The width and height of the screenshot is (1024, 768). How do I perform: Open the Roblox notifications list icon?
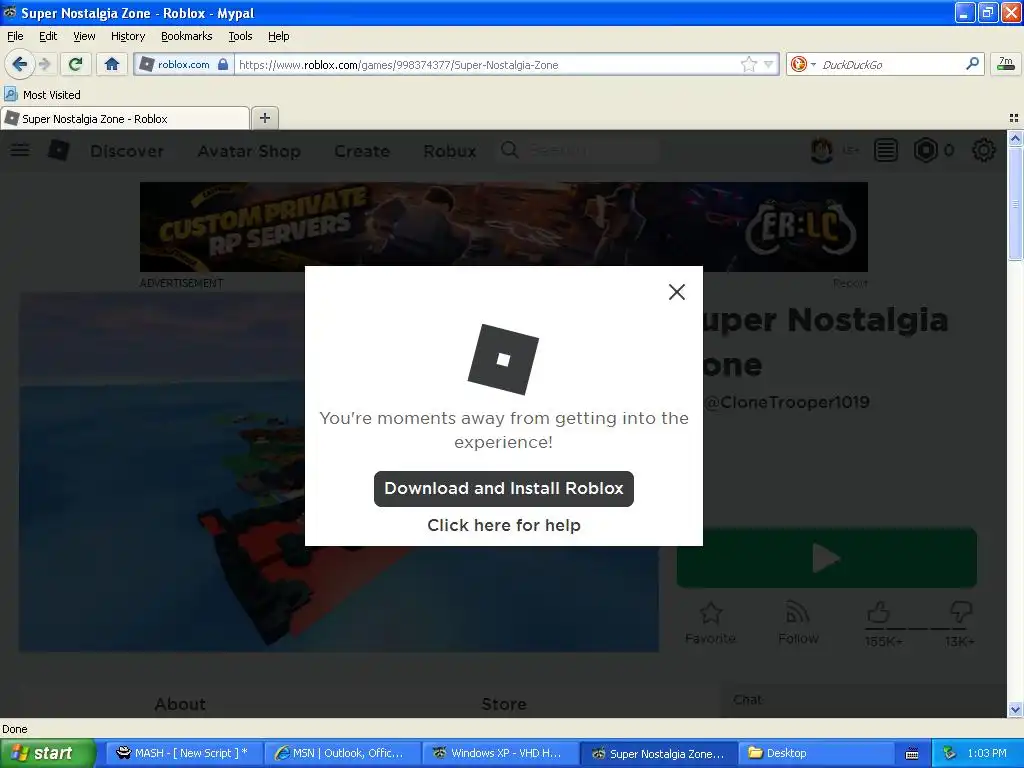click(886, 151)
